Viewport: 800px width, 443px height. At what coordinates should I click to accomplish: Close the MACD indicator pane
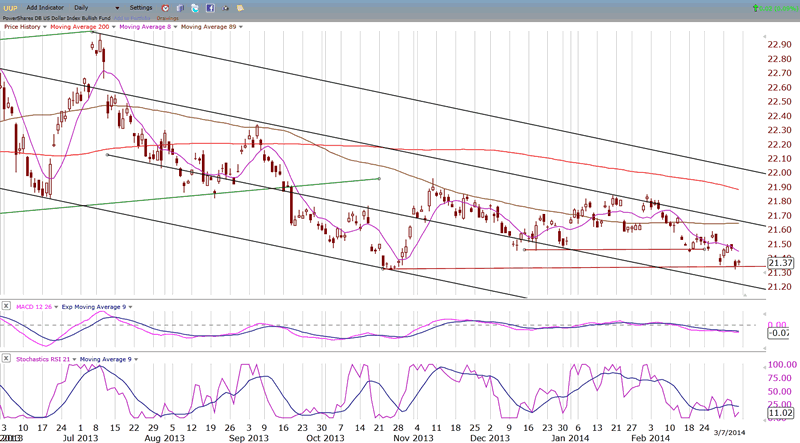tap(5, 304)
